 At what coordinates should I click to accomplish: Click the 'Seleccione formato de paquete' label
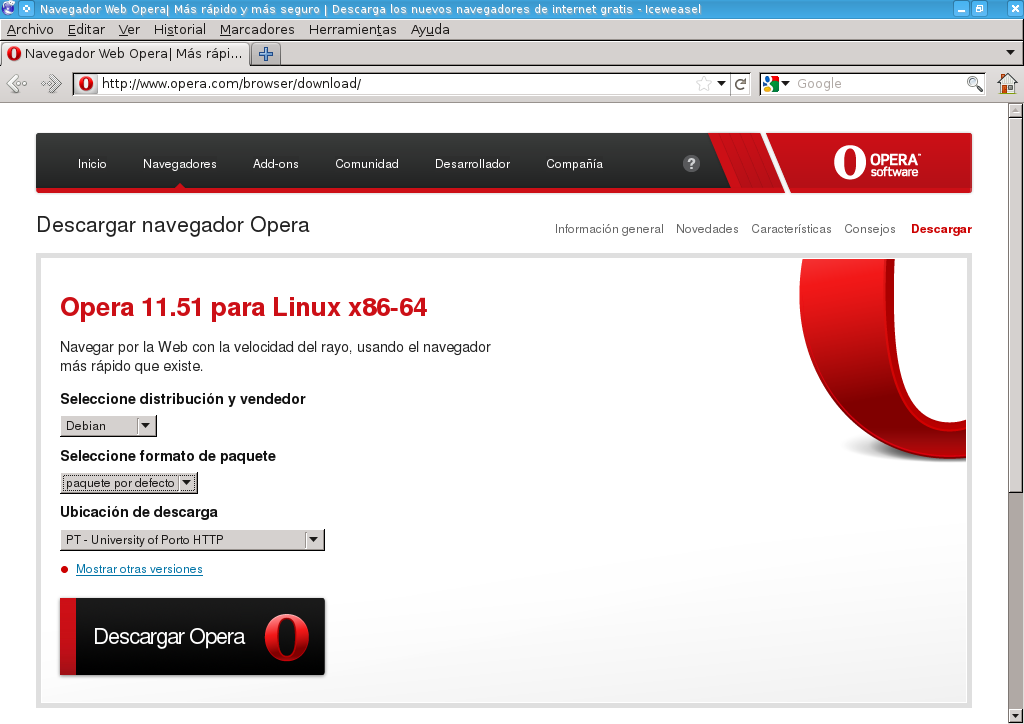pos(168,456)
